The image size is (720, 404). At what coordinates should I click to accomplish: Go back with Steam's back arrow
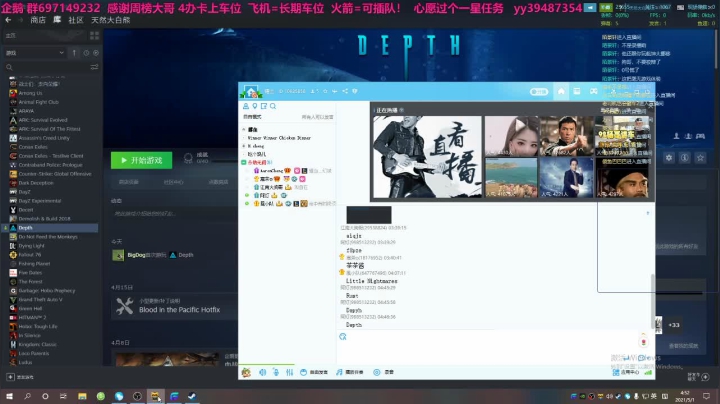click(x=8, y=20)
